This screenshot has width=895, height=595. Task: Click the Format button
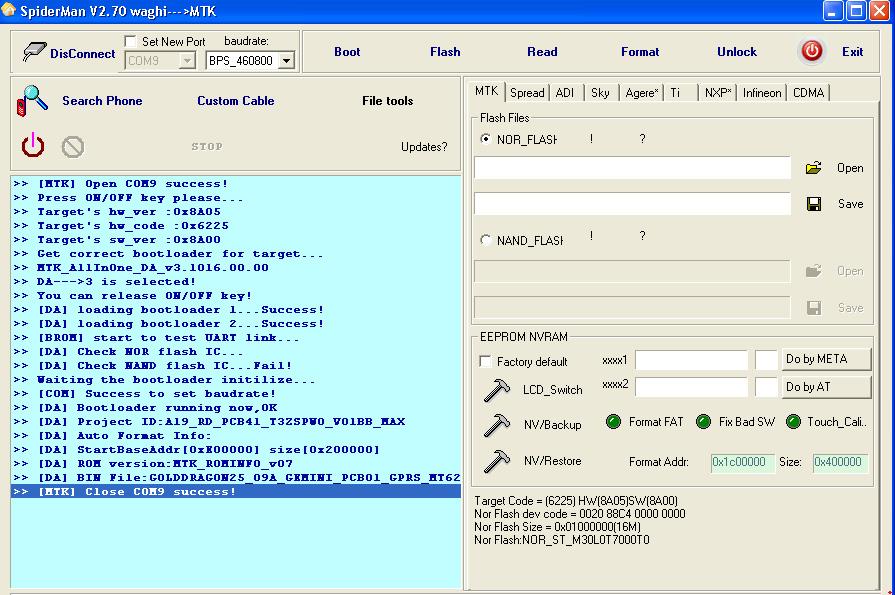tap(640, 51)
